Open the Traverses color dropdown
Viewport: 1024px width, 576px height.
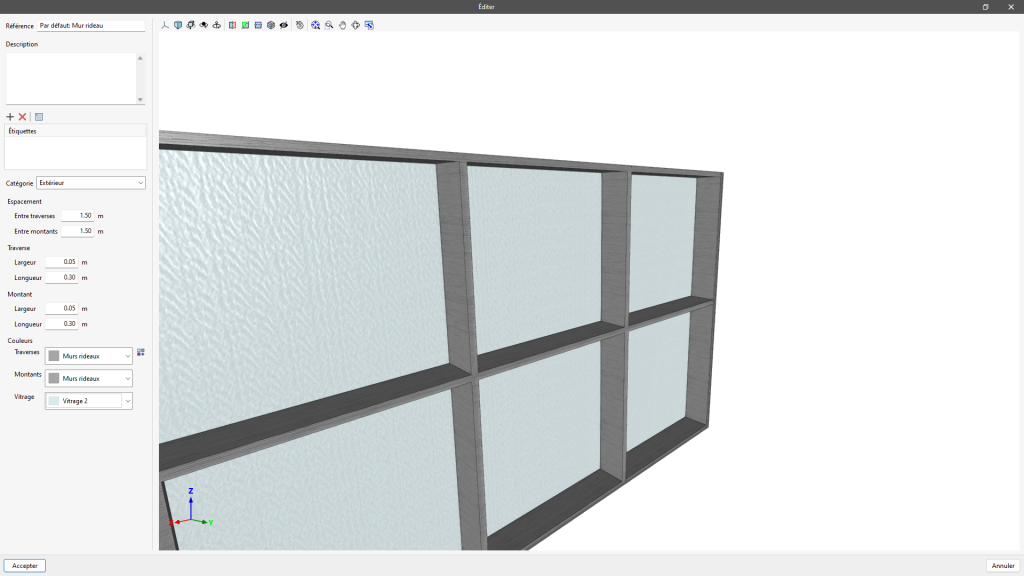pos(89,356)
